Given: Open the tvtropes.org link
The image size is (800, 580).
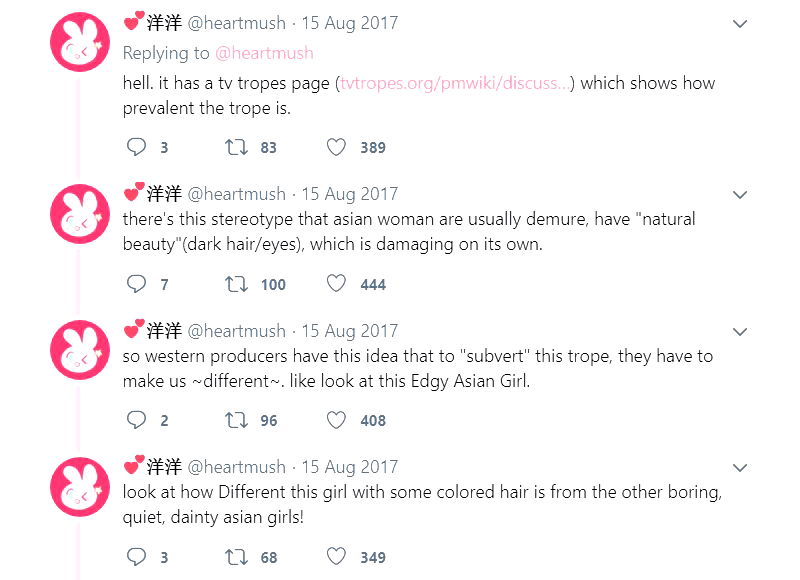Looking at the screenshot, I should click(x=455, y=83).
